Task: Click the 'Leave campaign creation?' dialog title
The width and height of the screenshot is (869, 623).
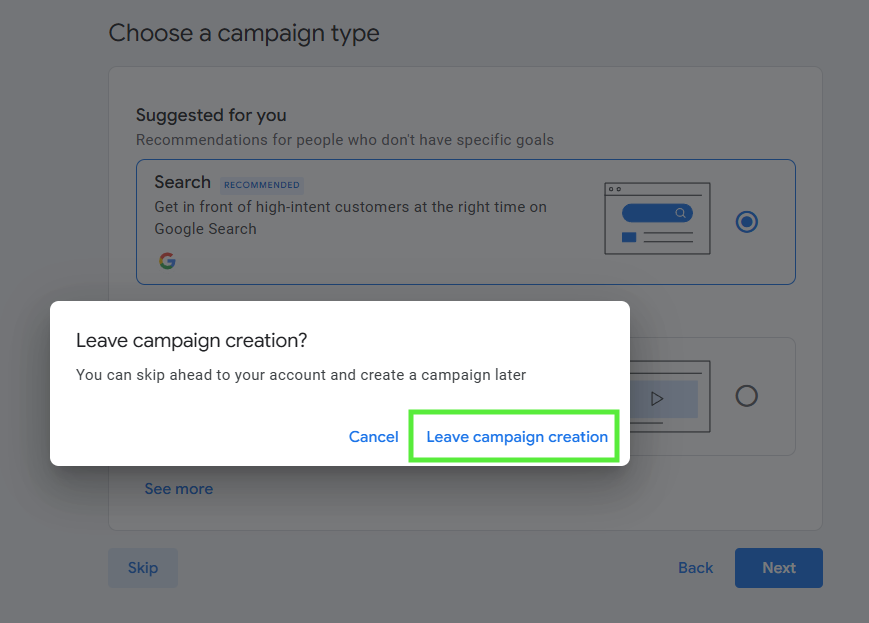Action: click(191, 340)
